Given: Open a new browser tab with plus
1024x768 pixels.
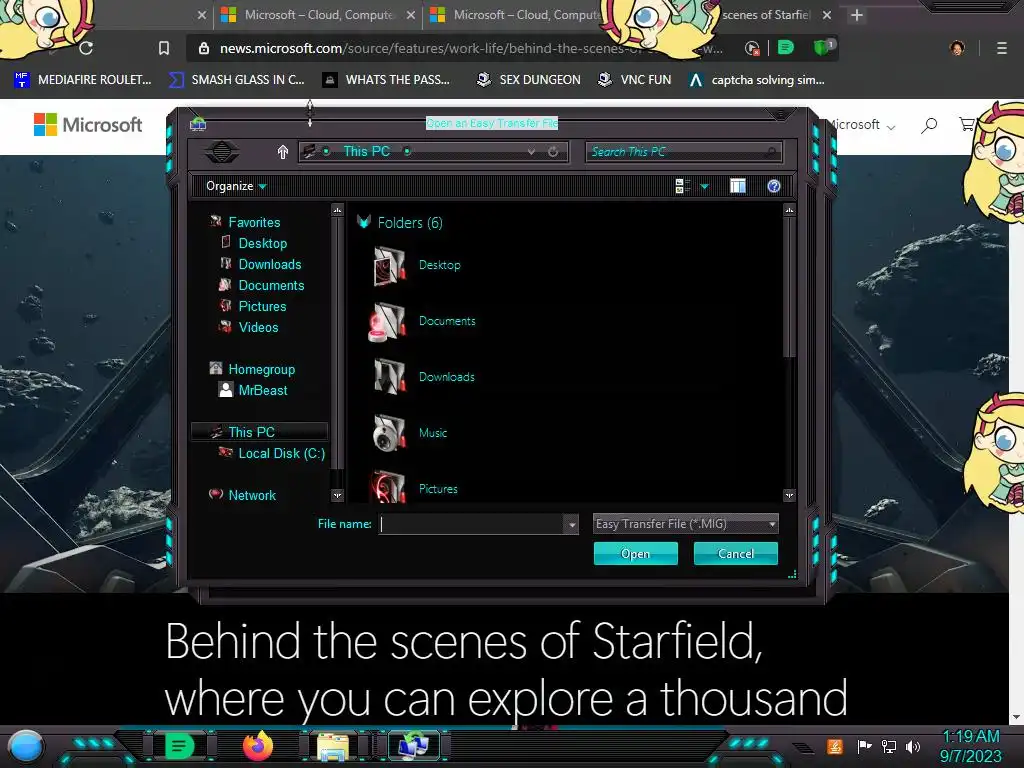Looking at the screenshot, I should (x=857, y=14).
